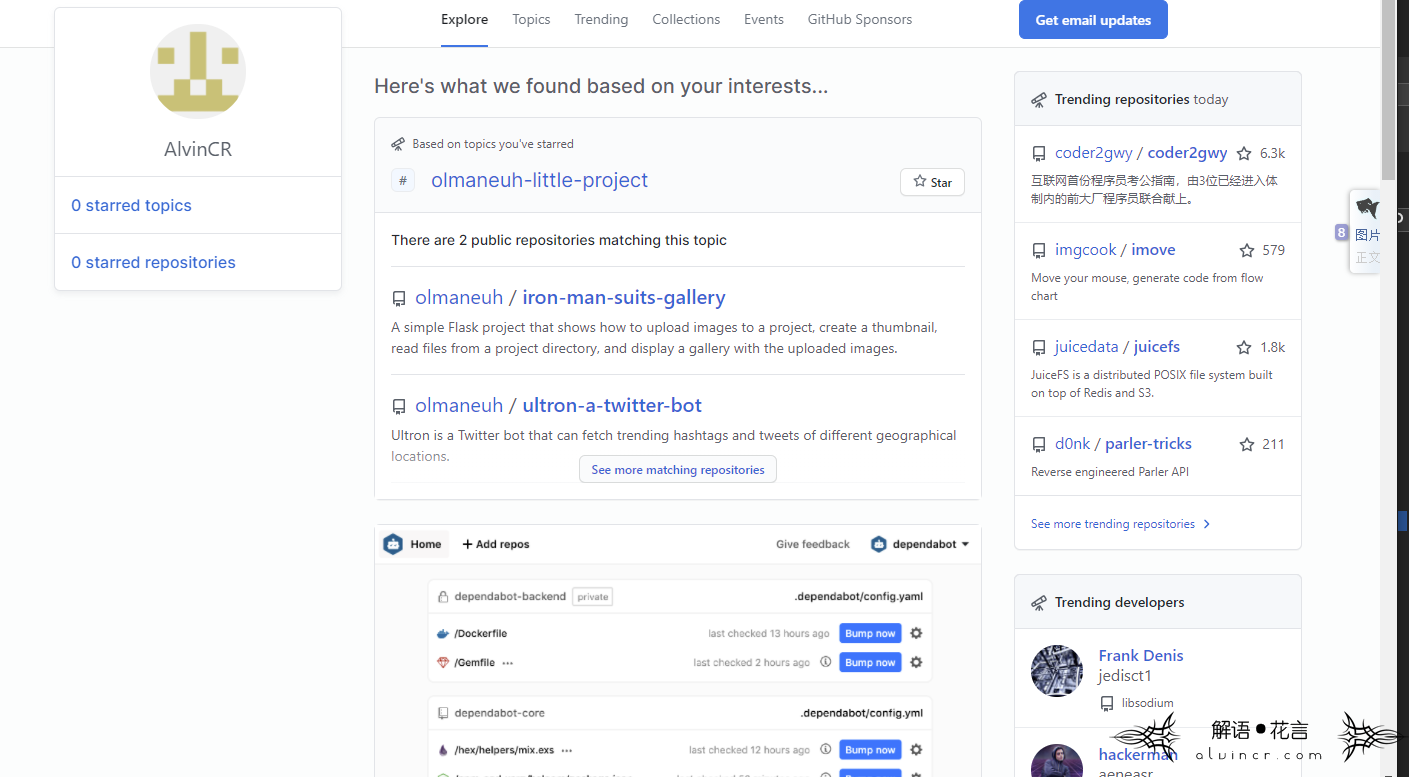1409x777 pixels.
Task: Open the Trending tab
Action: coord(601,19)
